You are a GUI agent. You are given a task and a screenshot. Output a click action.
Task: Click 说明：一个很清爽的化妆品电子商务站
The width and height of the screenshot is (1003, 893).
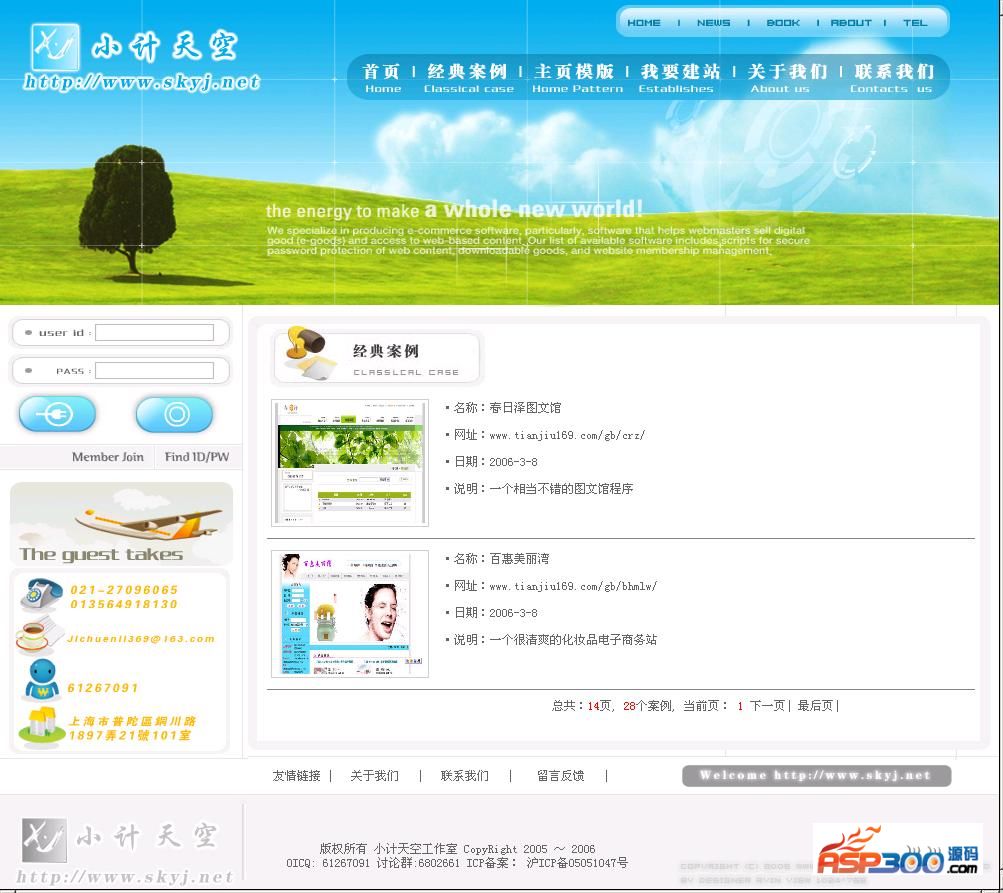(555, 640)
